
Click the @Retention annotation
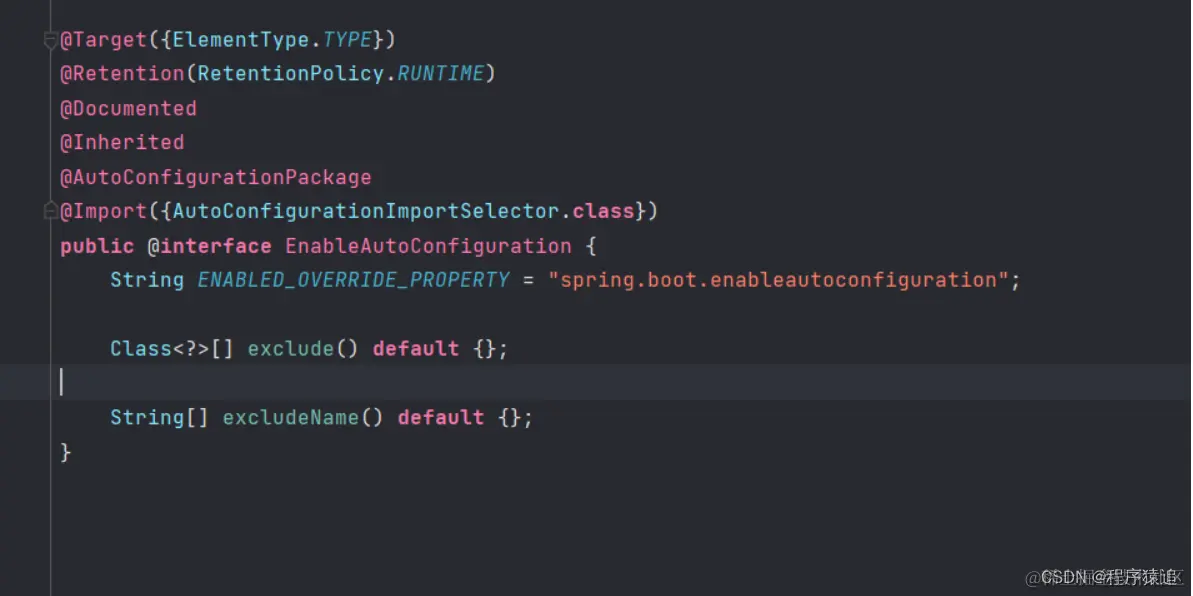122,74
